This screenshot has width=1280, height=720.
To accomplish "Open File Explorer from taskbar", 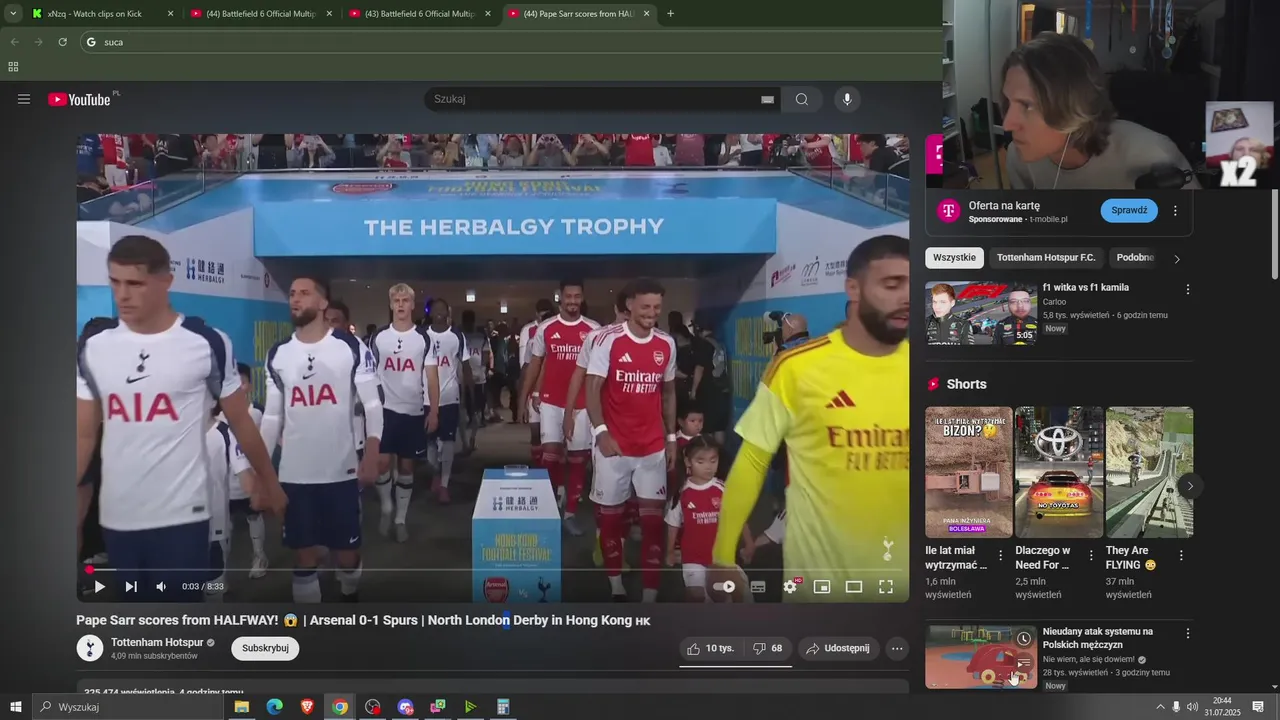I will (241, 707).
